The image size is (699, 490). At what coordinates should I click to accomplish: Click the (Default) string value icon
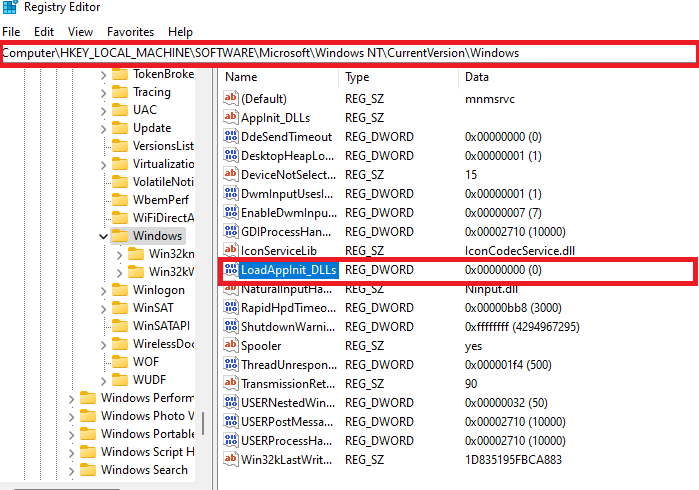[231, 99]
